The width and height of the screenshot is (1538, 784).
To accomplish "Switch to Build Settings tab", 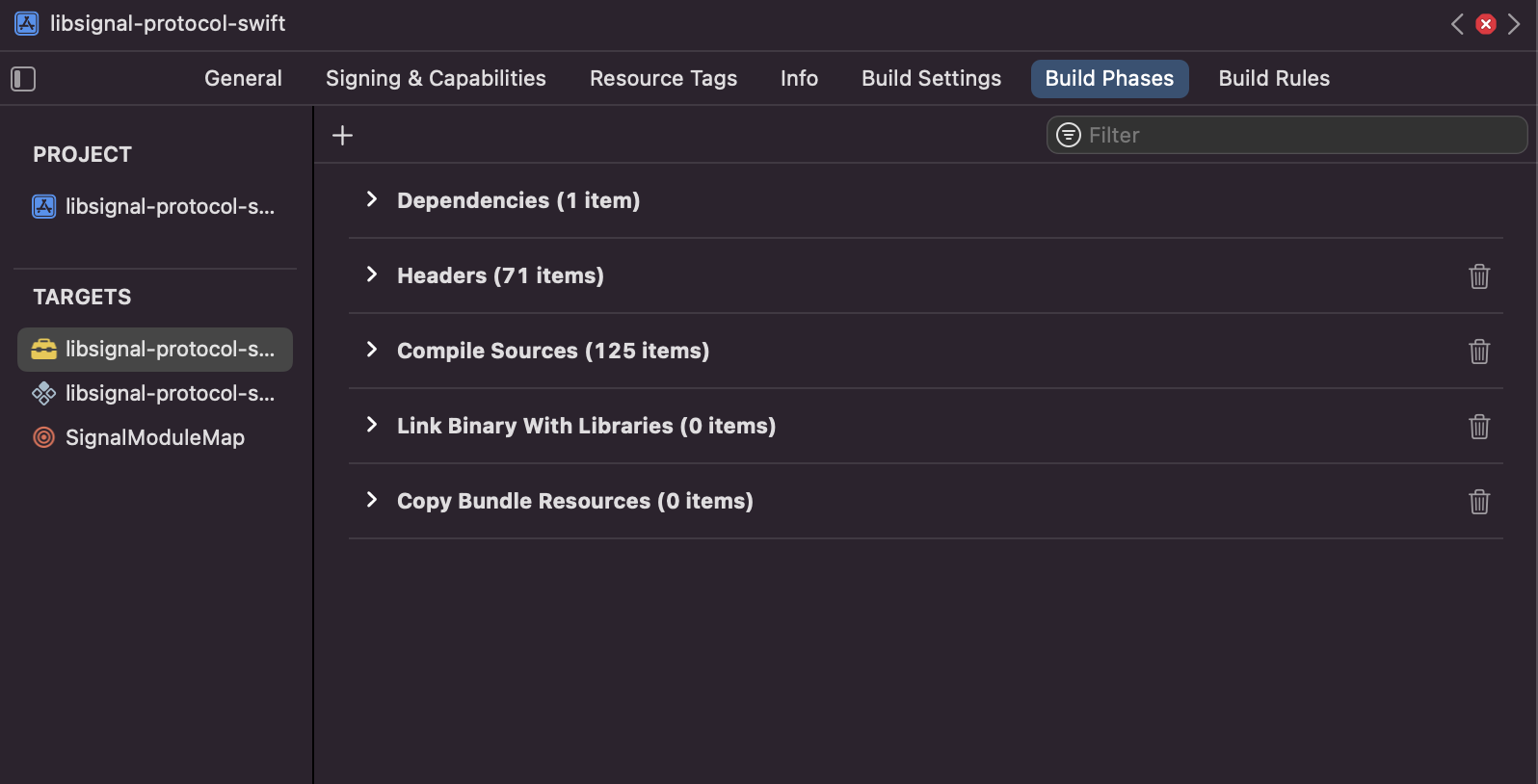I will click(931, 79).
